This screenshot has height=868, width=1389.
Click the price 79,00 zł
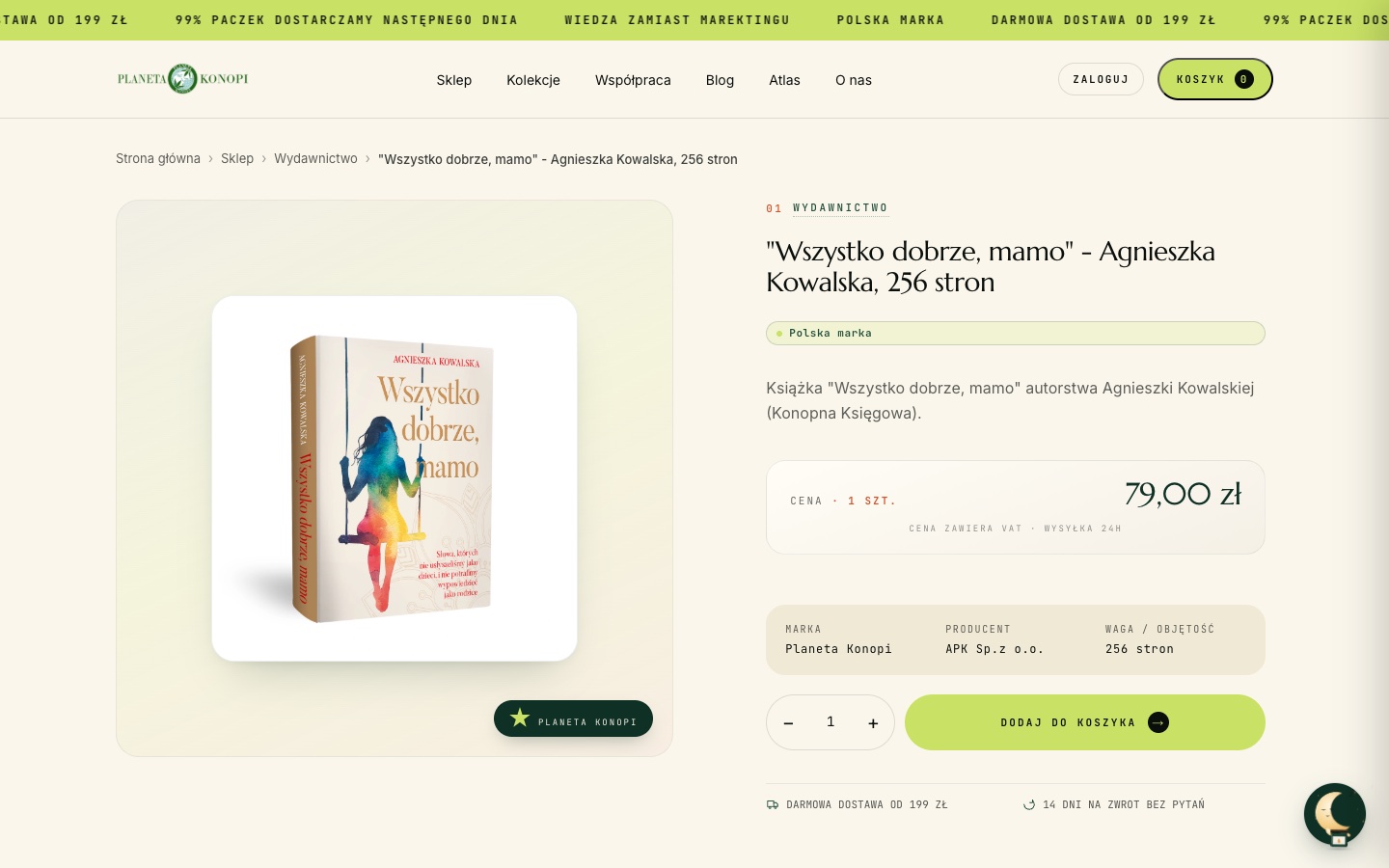click(1183, 494)
